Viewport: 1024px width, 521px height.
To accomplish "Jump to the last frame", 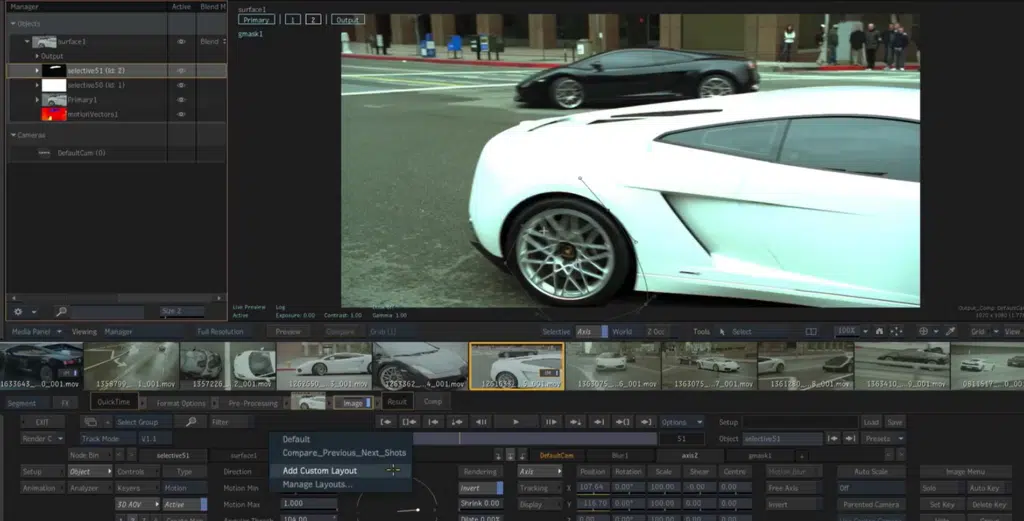I will click(x=646, y=422).
